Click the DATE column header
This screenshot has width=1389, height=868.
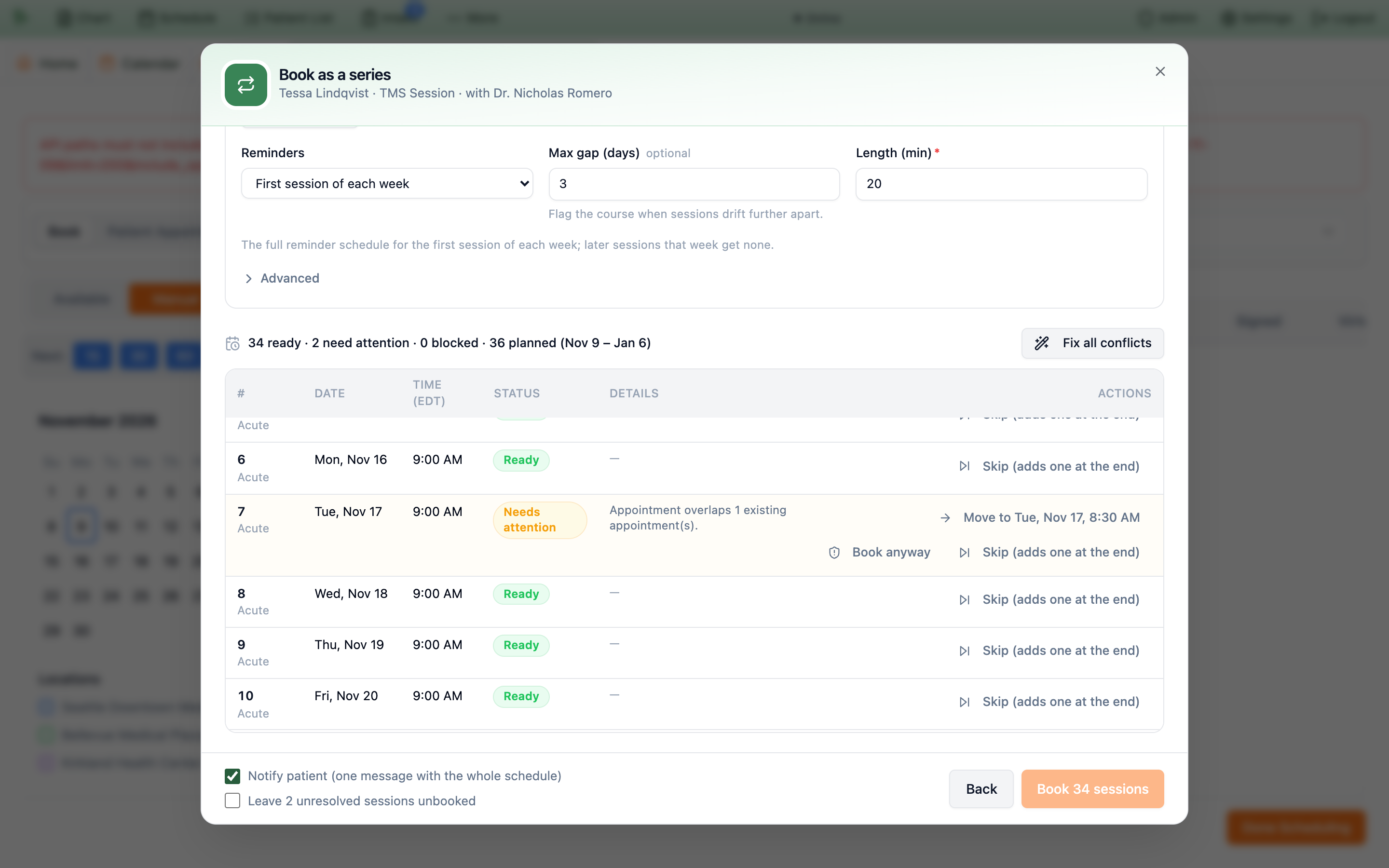(329, 394)
